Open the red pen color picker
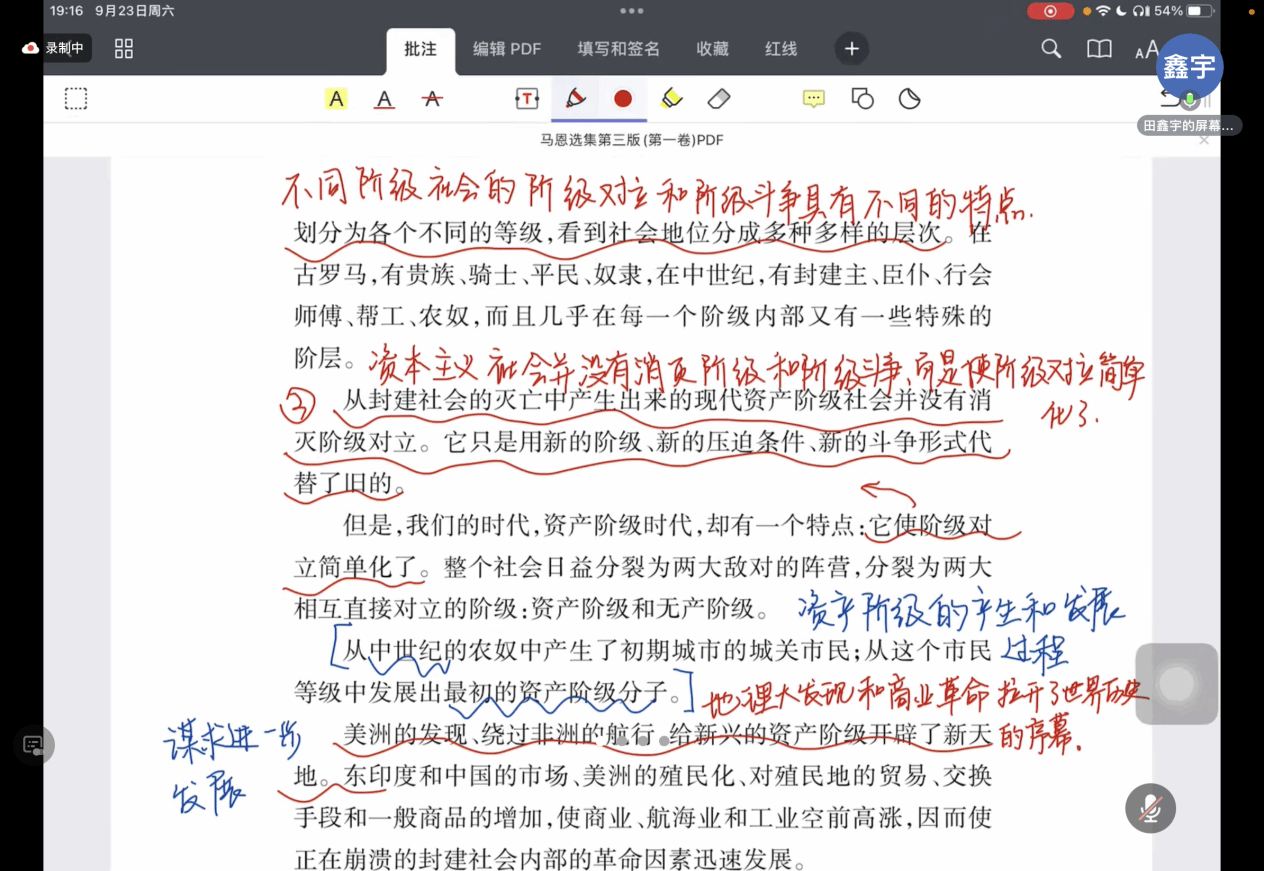This screenshot has height=871, width=1264. click(623, 99)
